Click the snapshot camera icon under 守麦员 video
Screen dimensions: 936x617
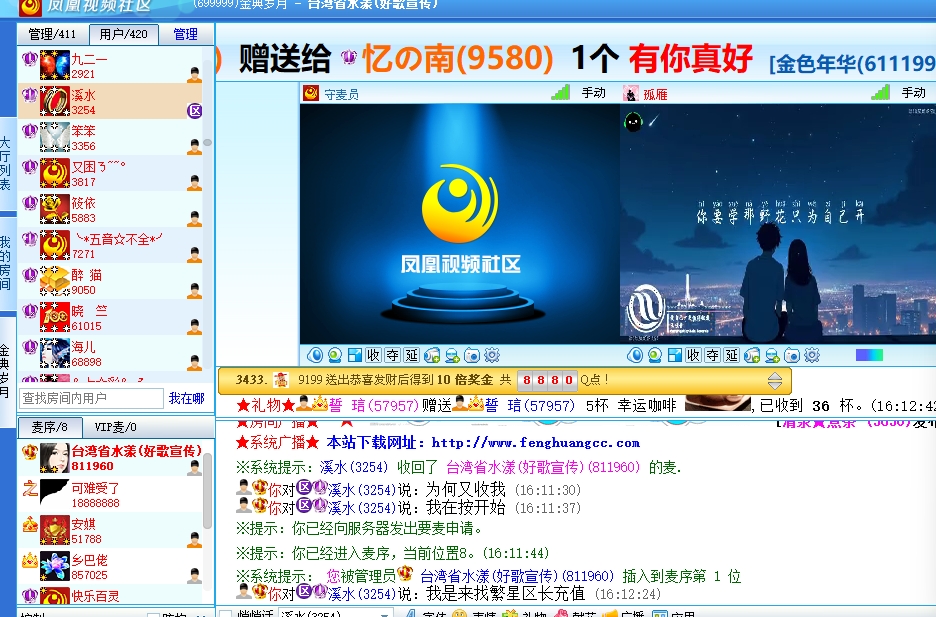click(472, 356)
